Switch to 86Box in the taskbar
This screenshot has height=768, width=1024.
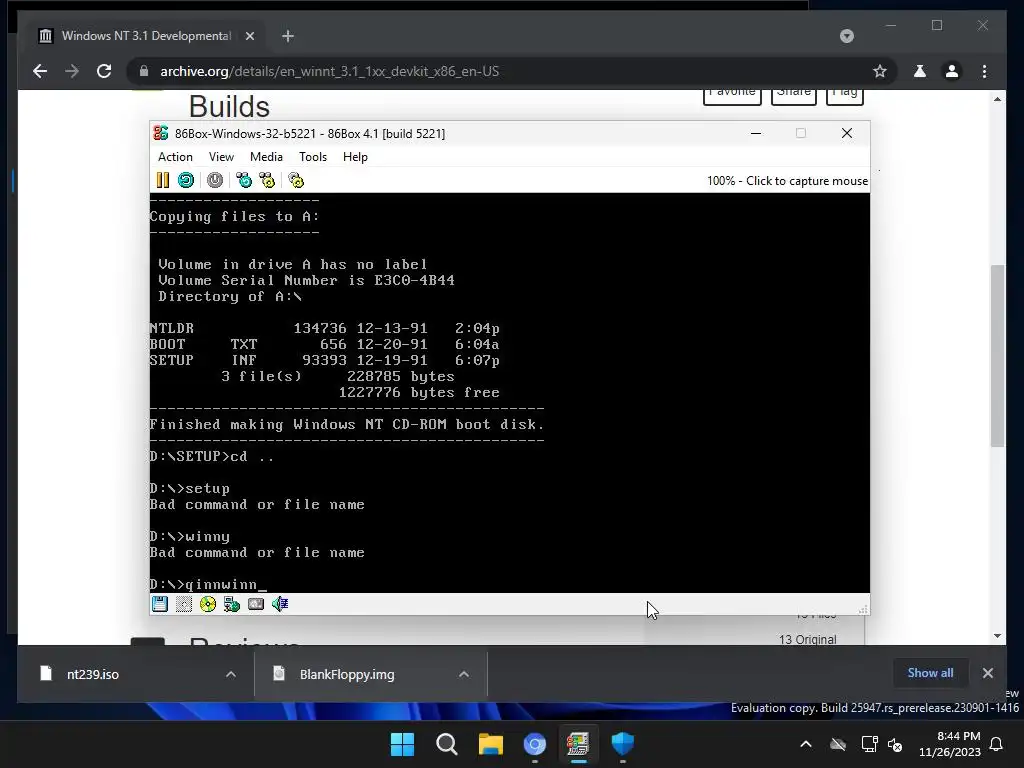579,744
